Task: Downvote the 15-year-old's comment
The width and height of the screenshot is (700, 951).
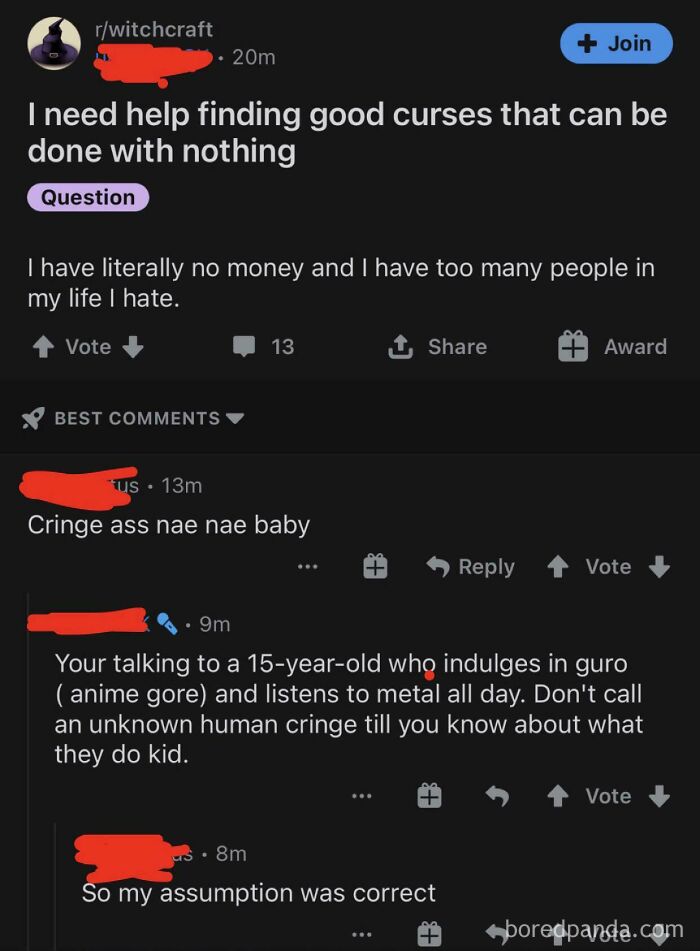Action: pyautogui.click(x=657, y=796)
